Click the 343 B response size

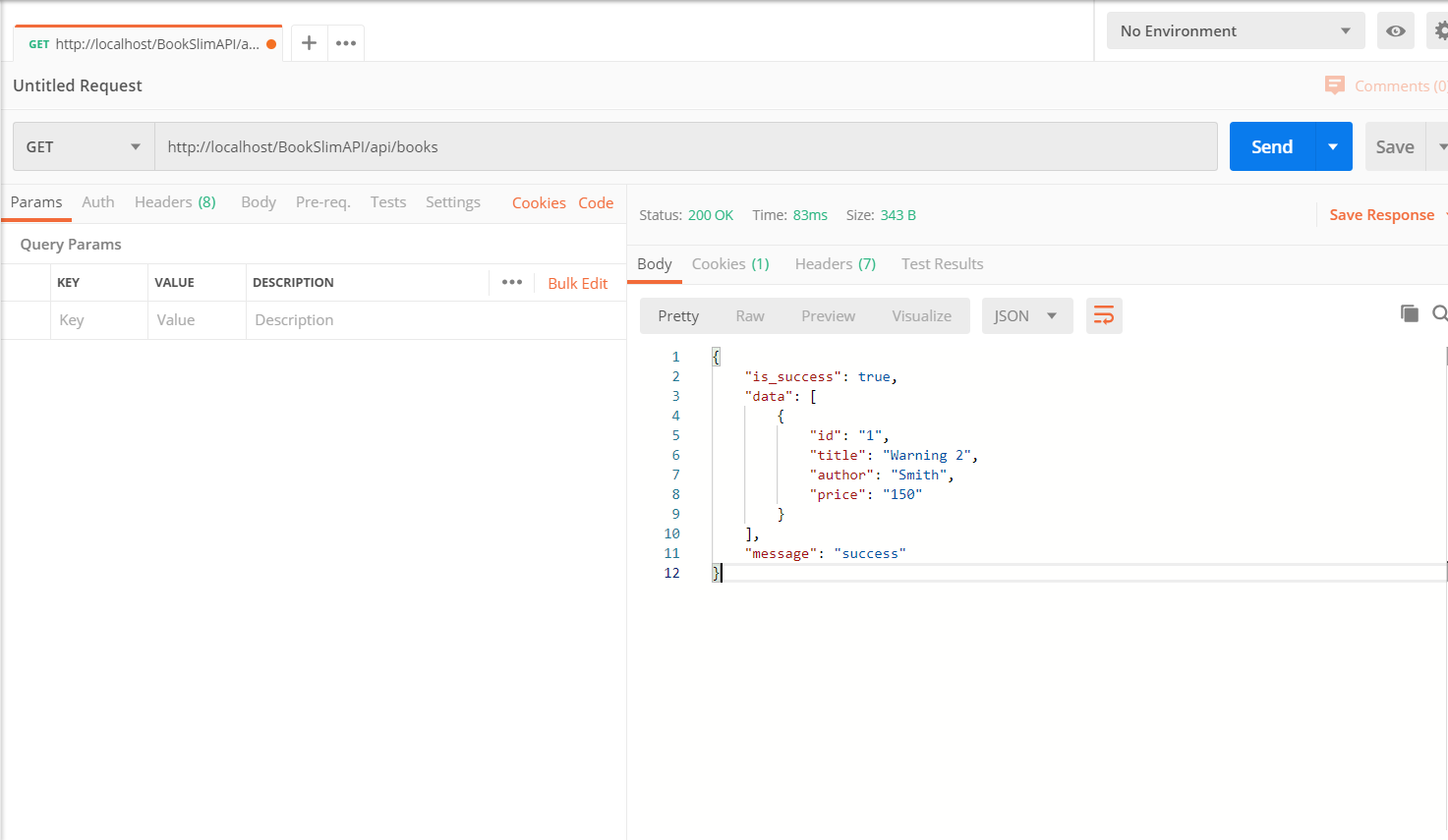point(898,215)
